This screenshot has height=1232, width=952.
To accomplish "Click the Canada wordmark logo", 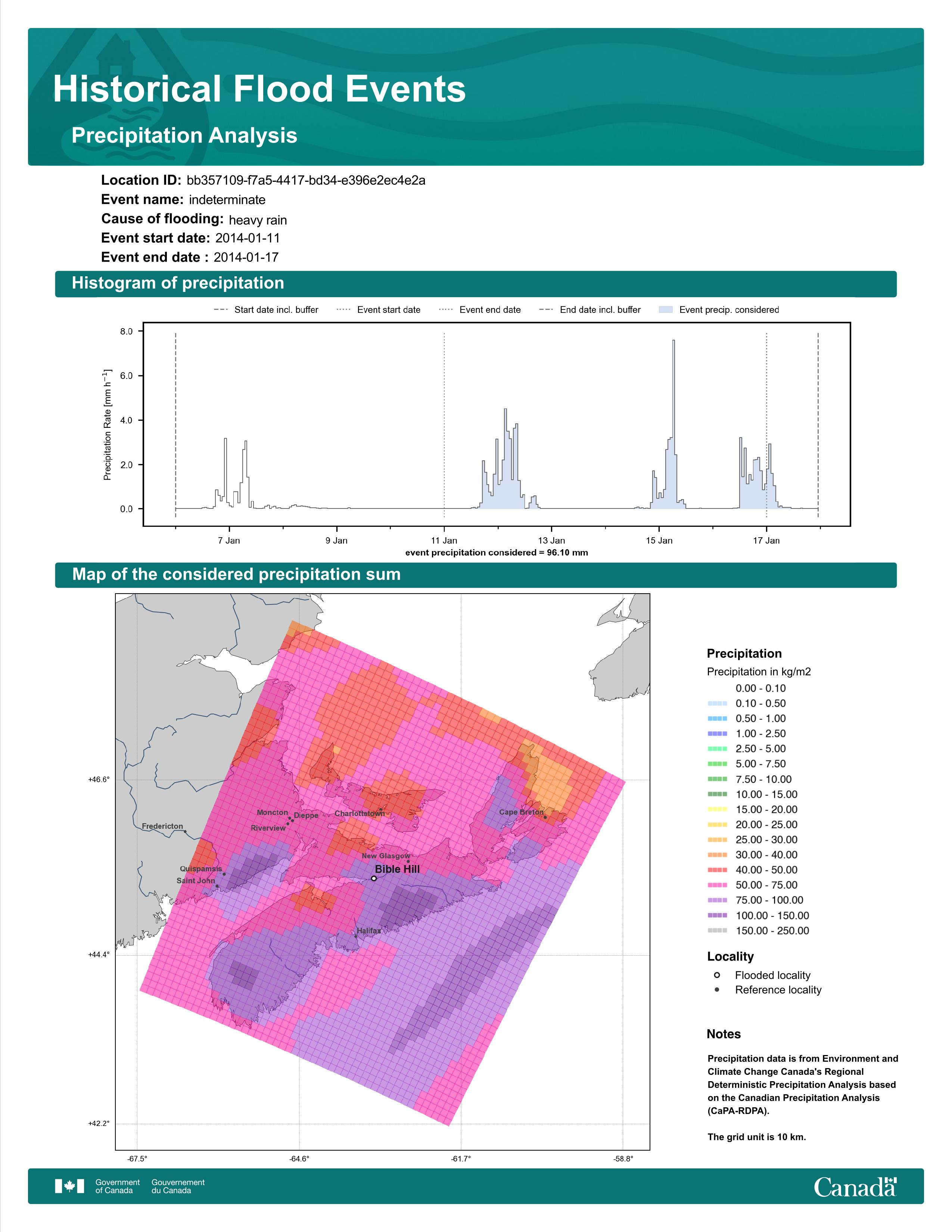I will [x=855, y=1186].
